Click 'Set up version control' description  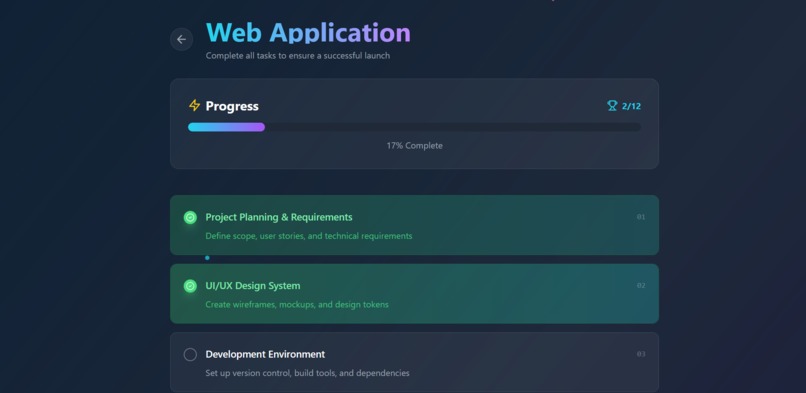[x=307, y=373]
